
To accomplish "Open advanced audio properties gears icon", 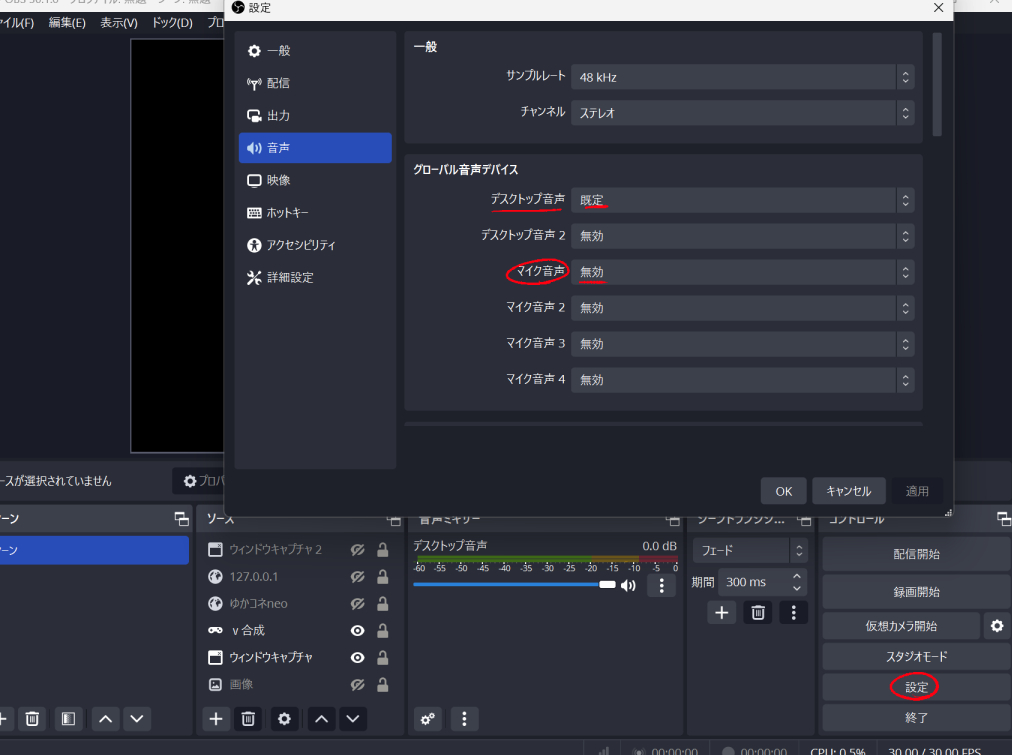I will pyautogui.click(x=427, y=719).
